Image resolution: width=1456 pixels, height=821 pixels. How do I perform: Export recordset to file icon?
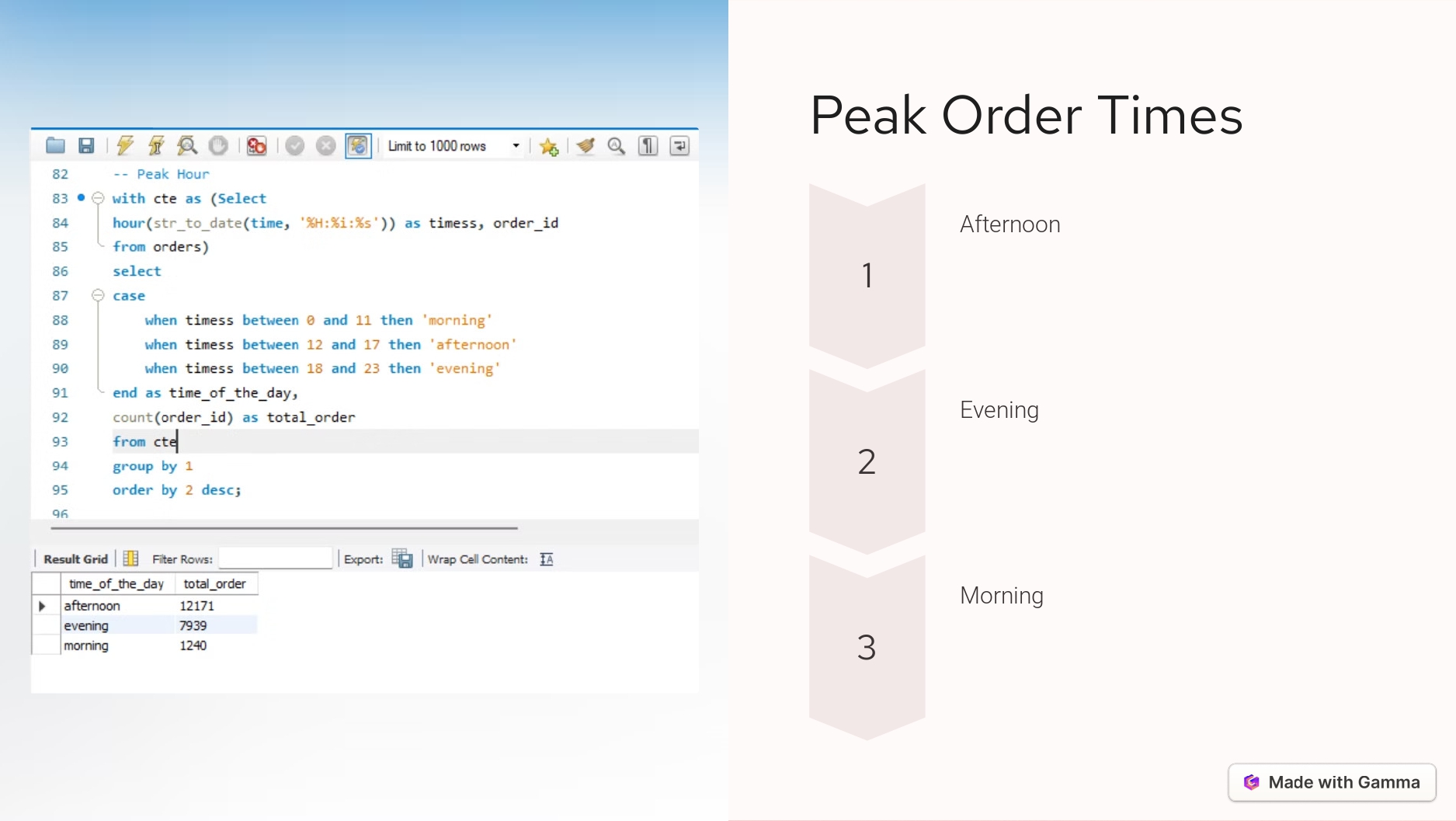point(402,558)
